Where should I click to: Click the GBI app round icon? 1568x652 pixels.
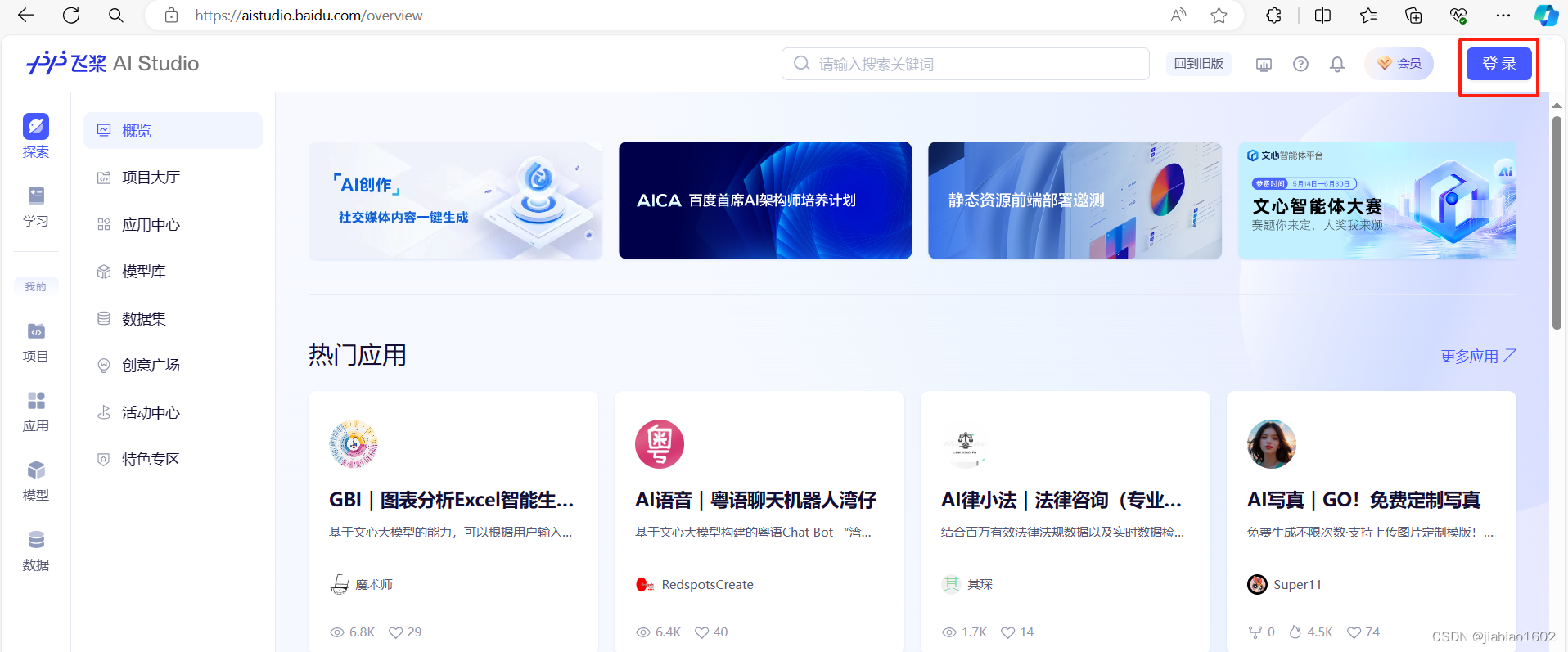click(x=354, y=444)
